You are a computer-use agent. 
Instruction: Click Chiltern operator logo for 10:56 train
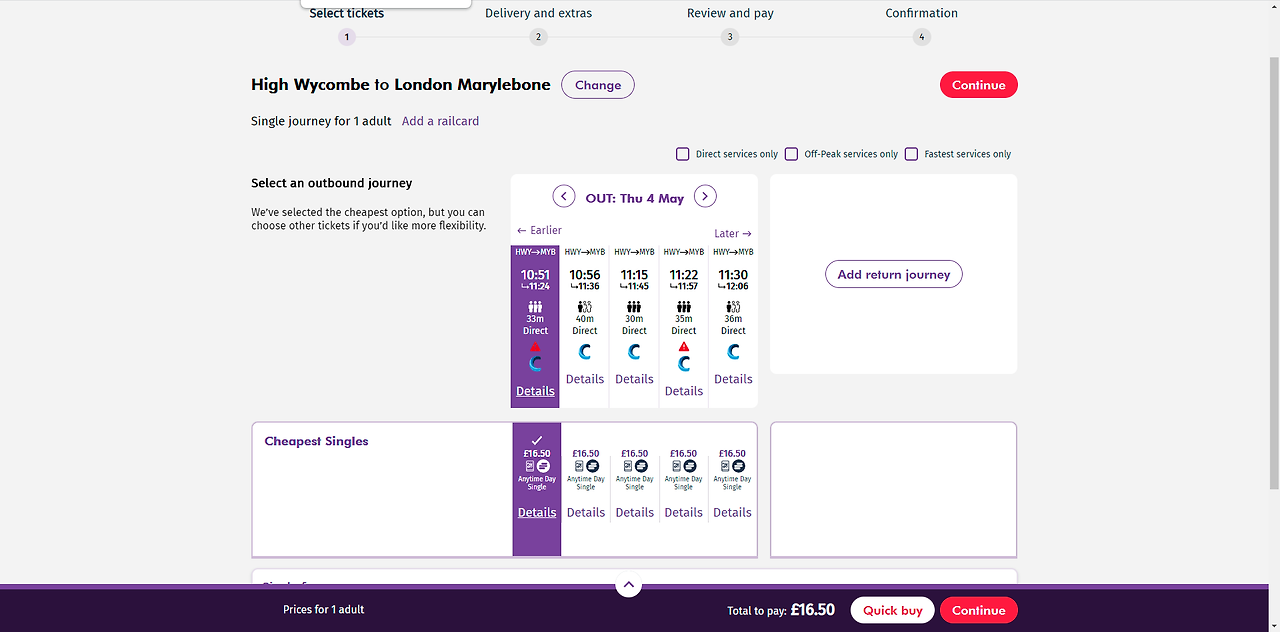585,352
